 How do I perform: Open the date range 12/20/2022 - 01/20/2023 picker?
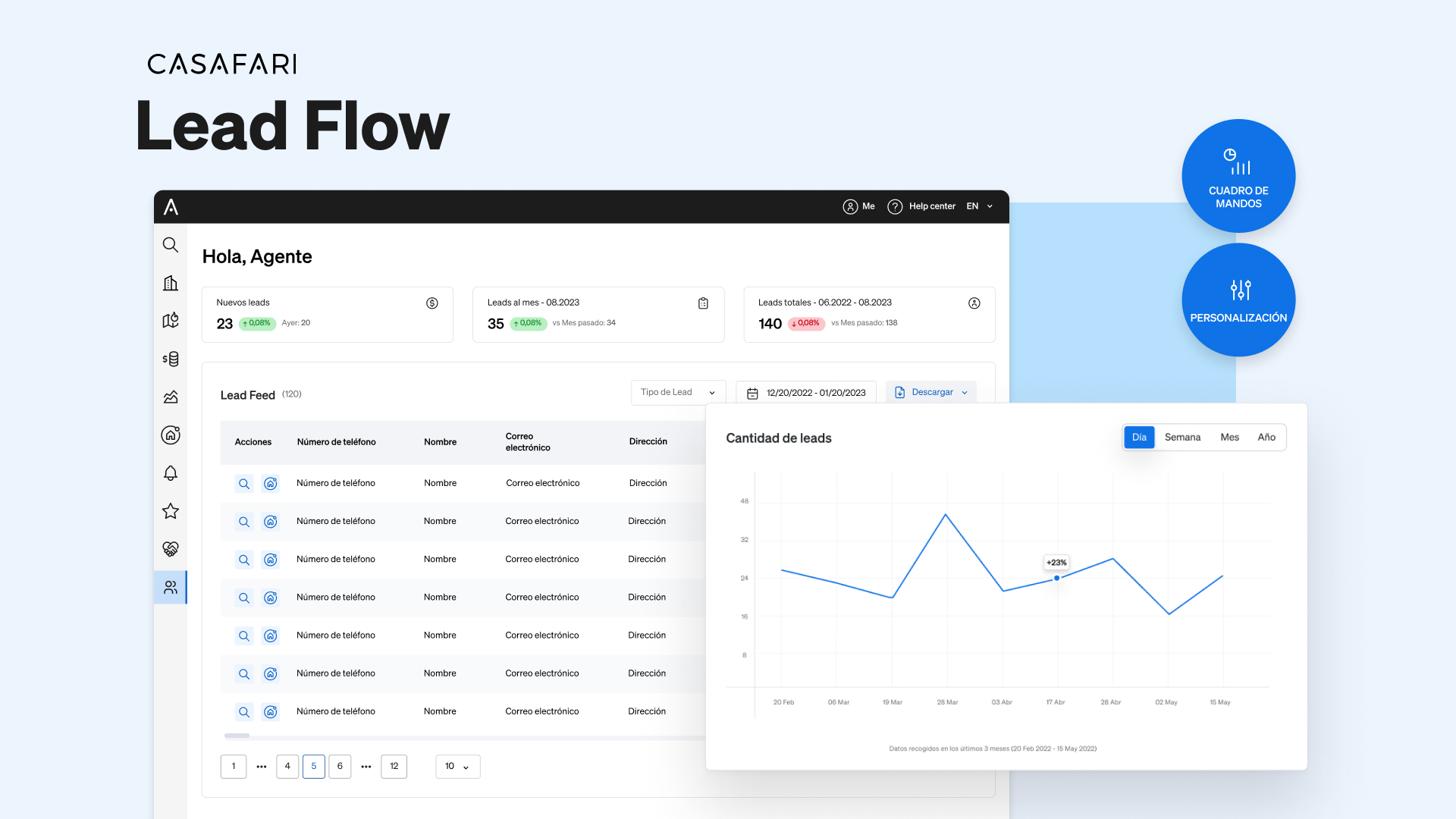(805, 392)
